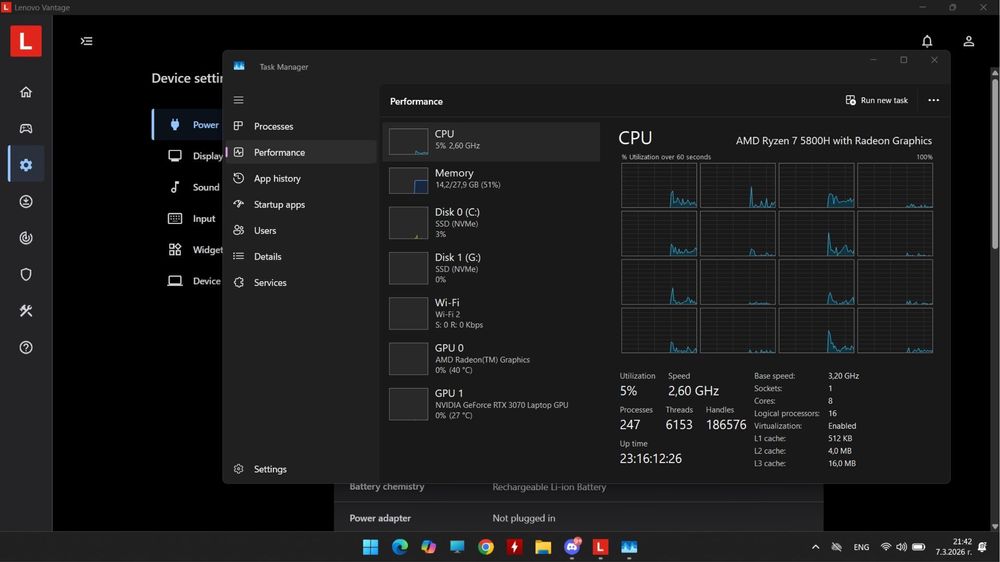The image size is (1000, 562).
Task: Open Performance page in Task Manager
Action: 301,152
